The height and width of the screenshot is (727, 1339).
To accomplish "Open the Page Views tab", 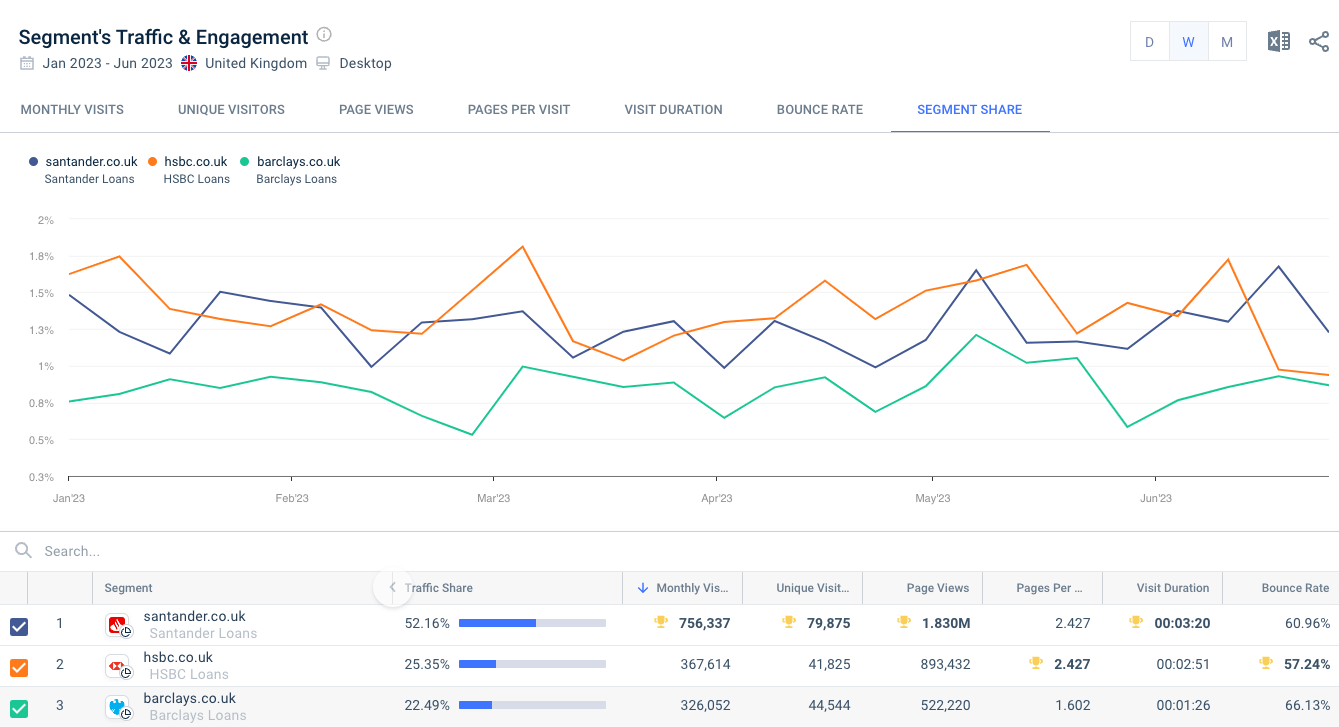I will [x=376, y=110].
